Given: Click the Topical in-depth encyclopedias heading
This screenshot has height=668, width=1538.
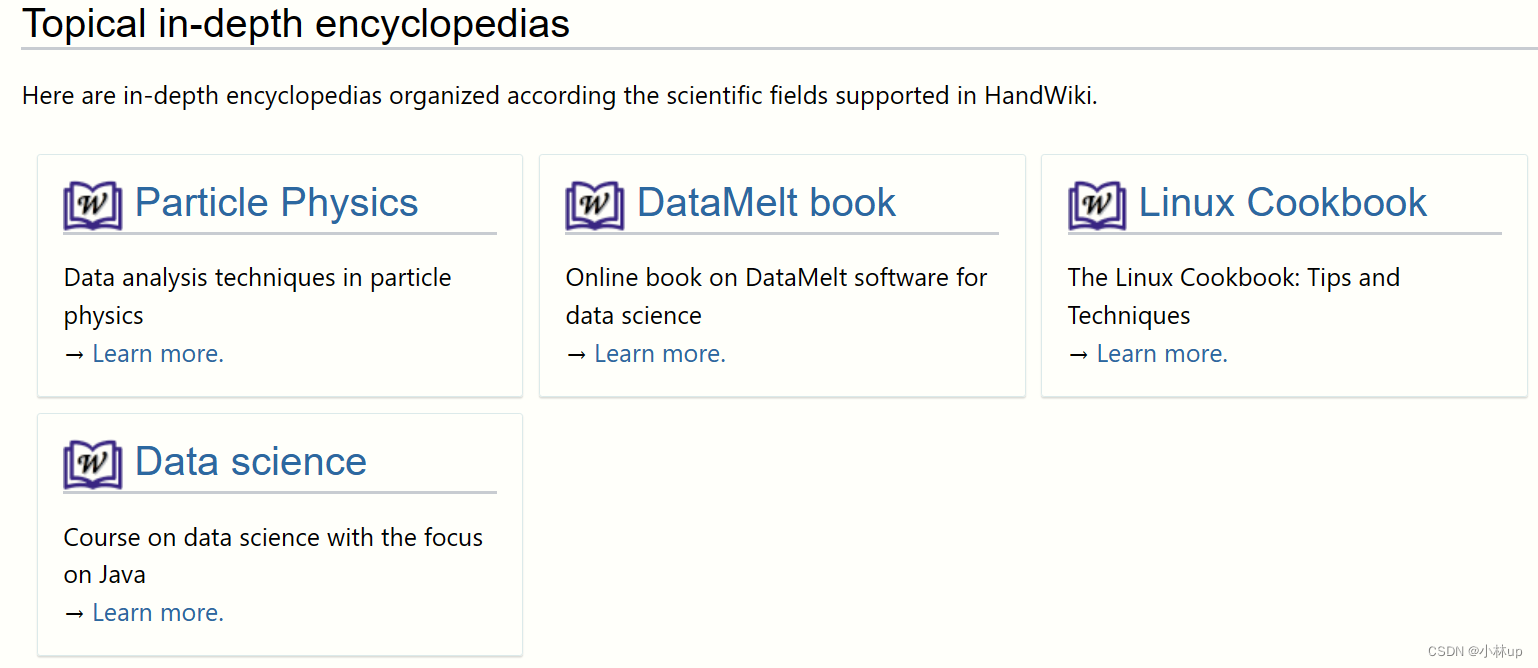Looking at the screenshot, I should click(x=296, y=23).
